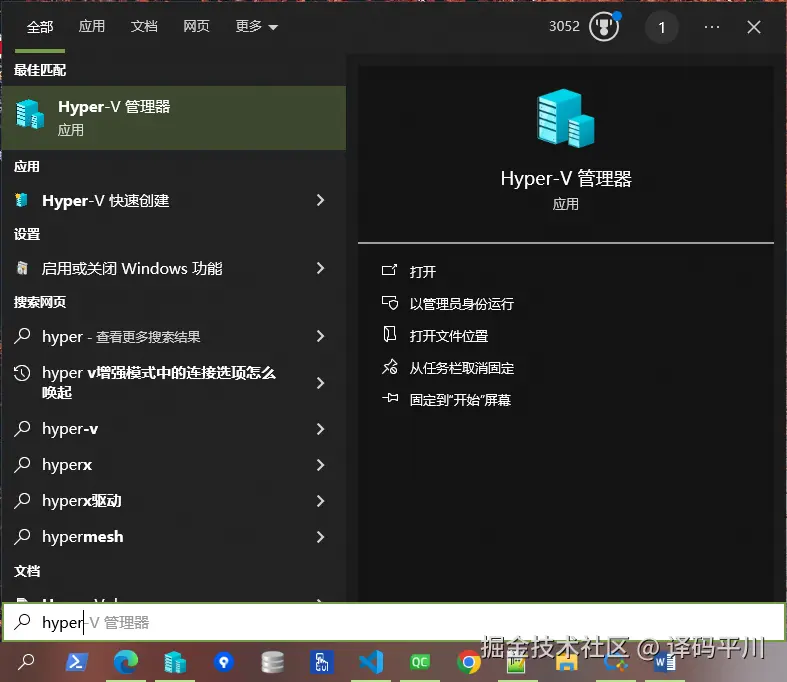Open the database cylinder app on taskbar
The image size is (787, 682).
pyautogui.click(x=273, y=662)
